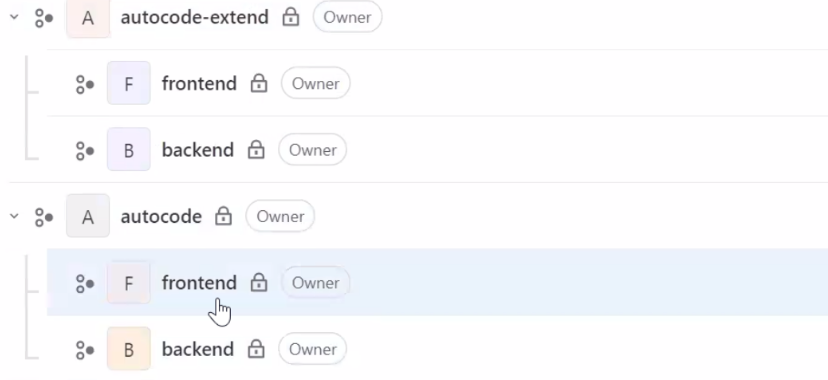Click the A avatar of autocode-extend
The height and width of the screenshot is (380, 828).
pyautogui.click(x=88, y=18)
